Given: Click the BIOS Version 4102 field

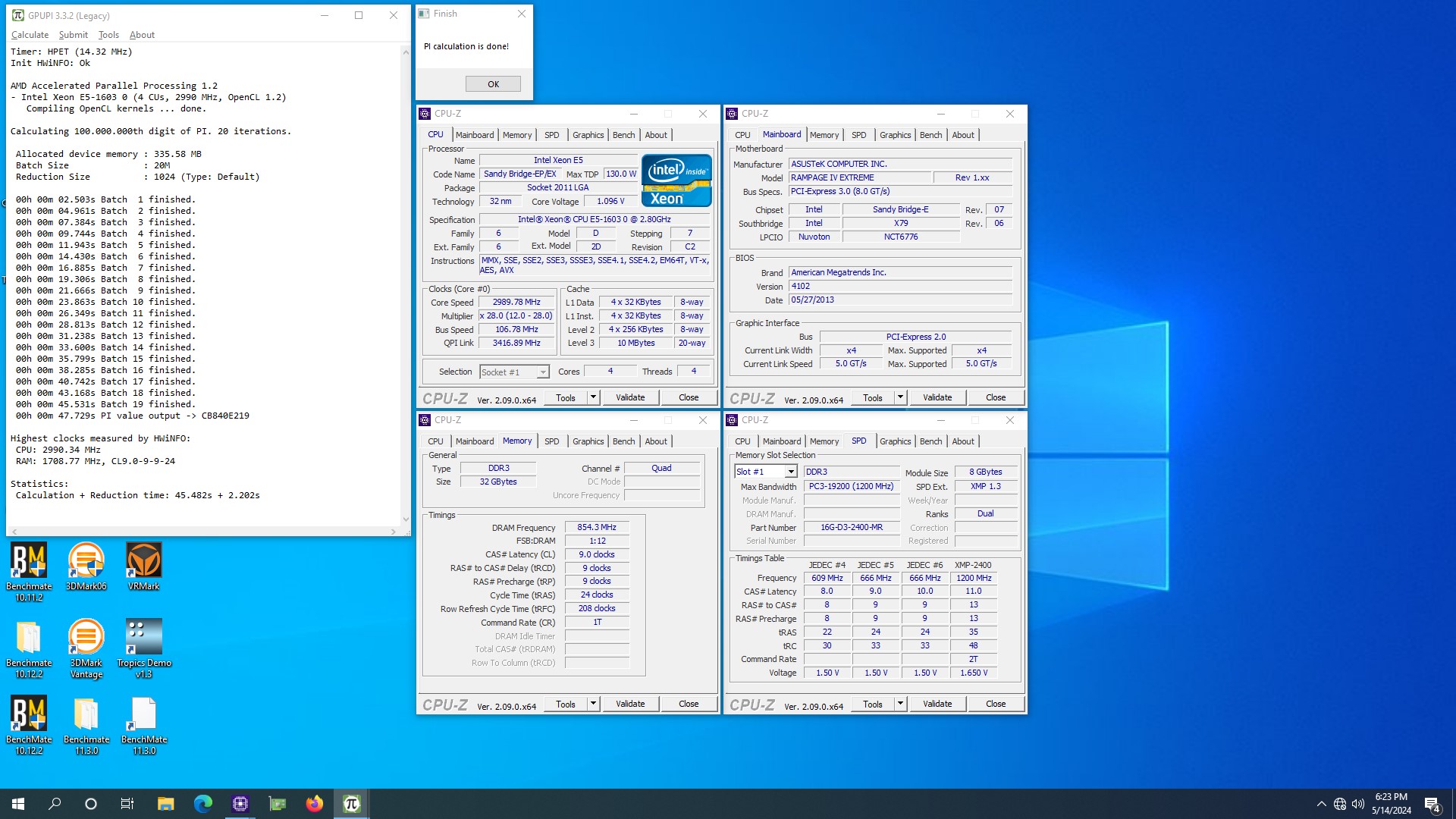Looking at the screenshot, I should tap(900, 287).
